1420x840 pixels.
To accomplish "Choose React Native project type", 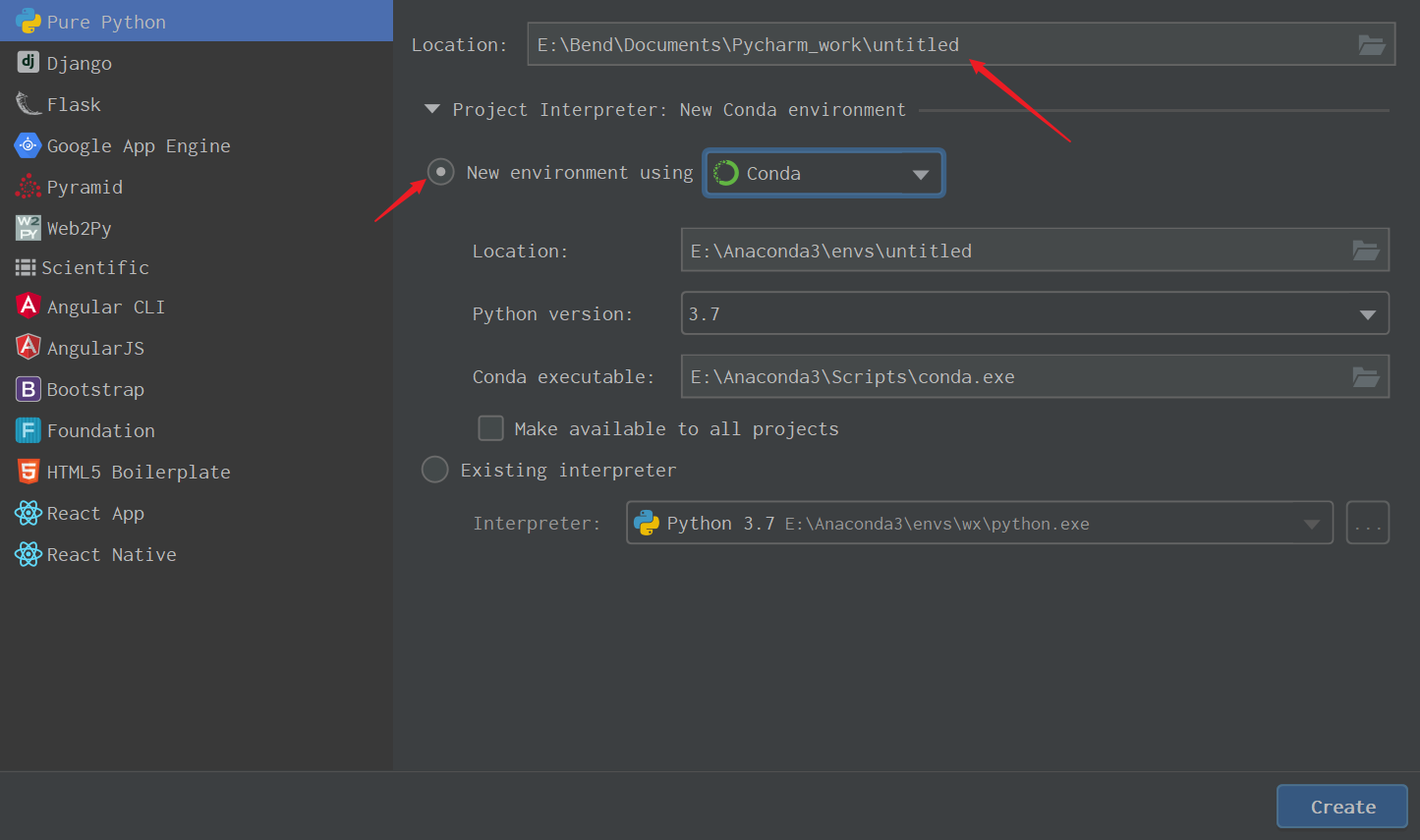I will click(x=197, y=554).
